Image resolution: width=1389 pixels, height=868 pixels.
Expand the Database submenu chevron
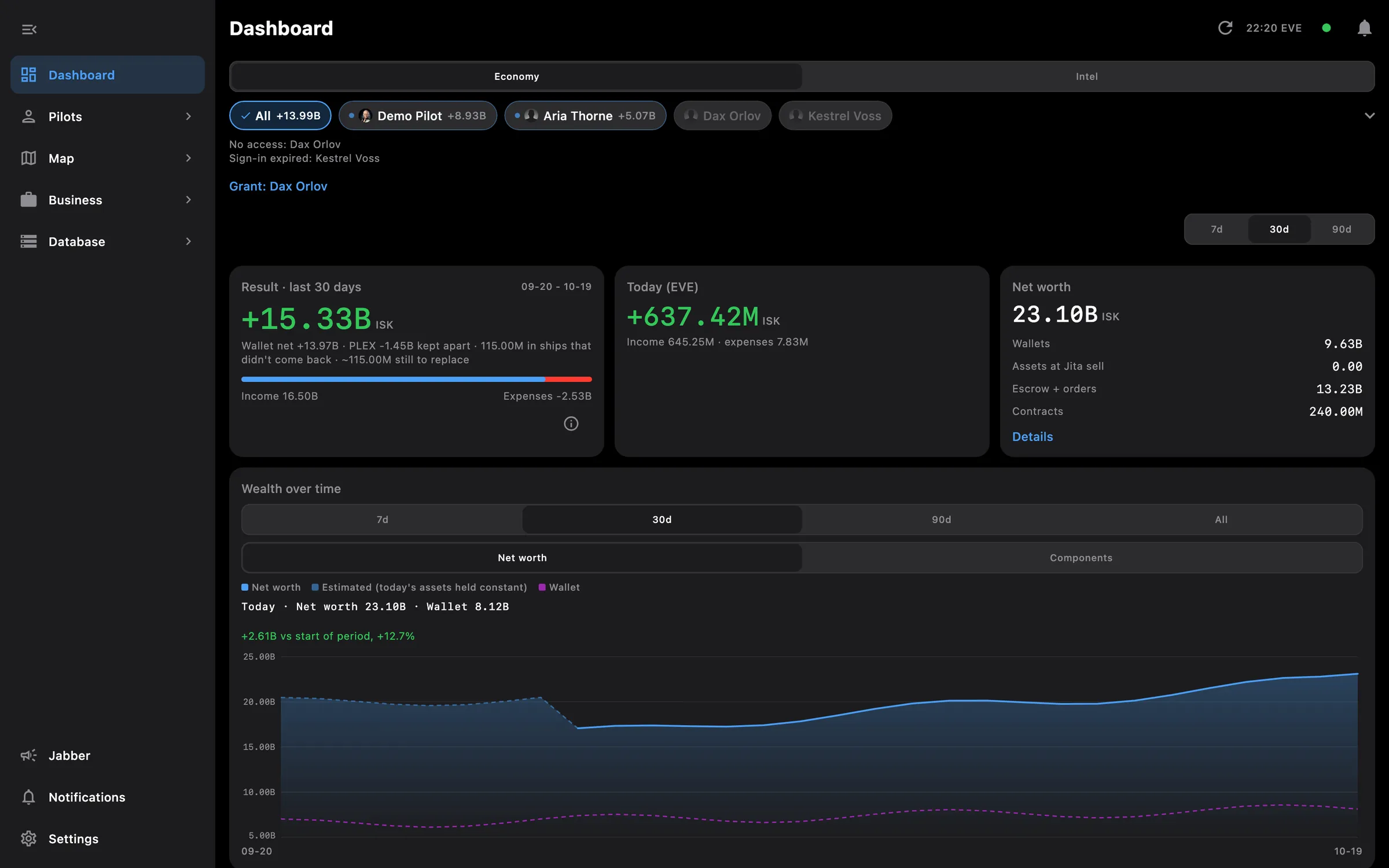click(188, 241)
